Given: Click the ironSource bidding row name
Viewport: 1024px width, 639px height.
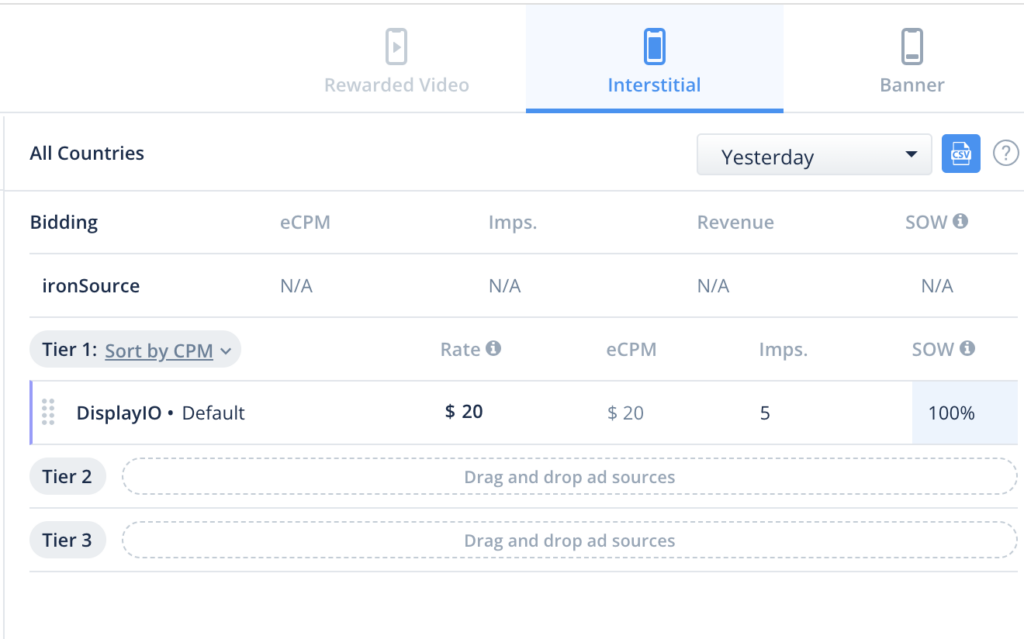Looking at the screenshot, I should (91, 286).
